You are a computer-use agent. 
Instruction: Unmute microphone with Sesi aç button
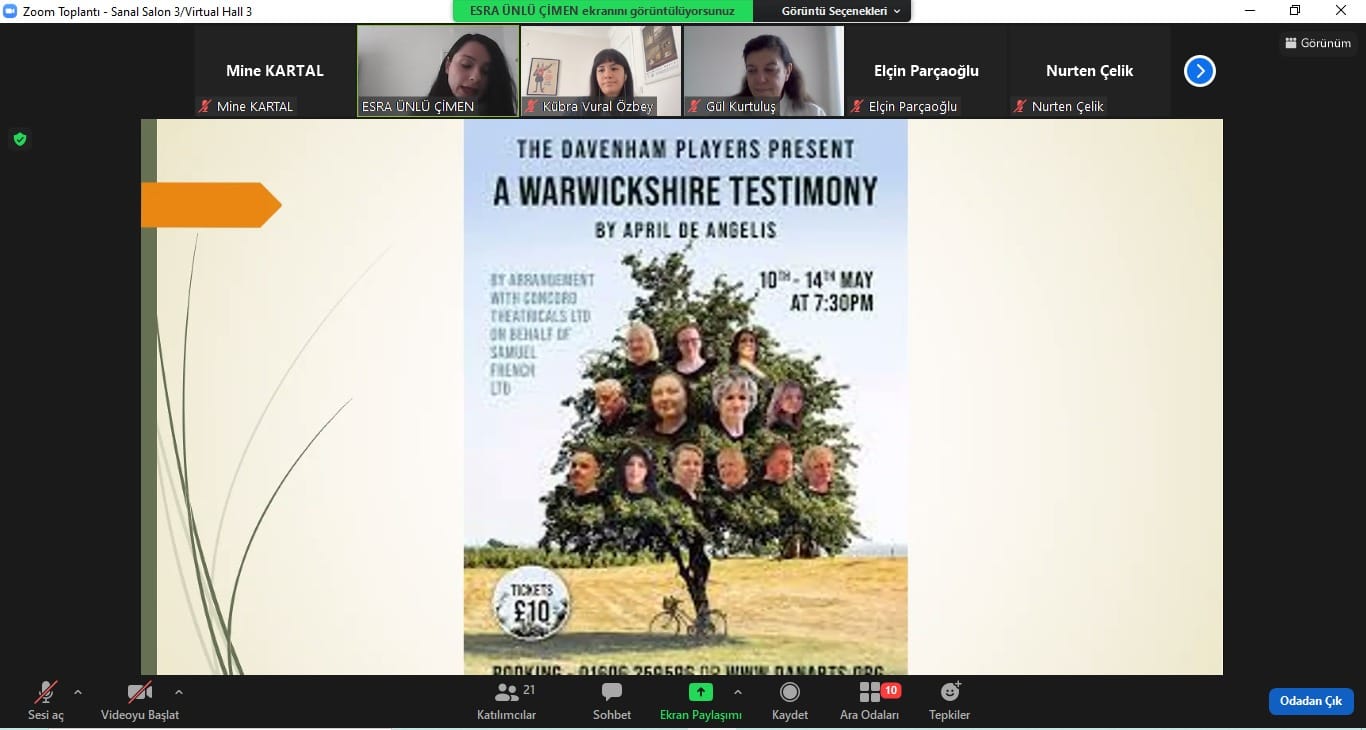(45, 700)
